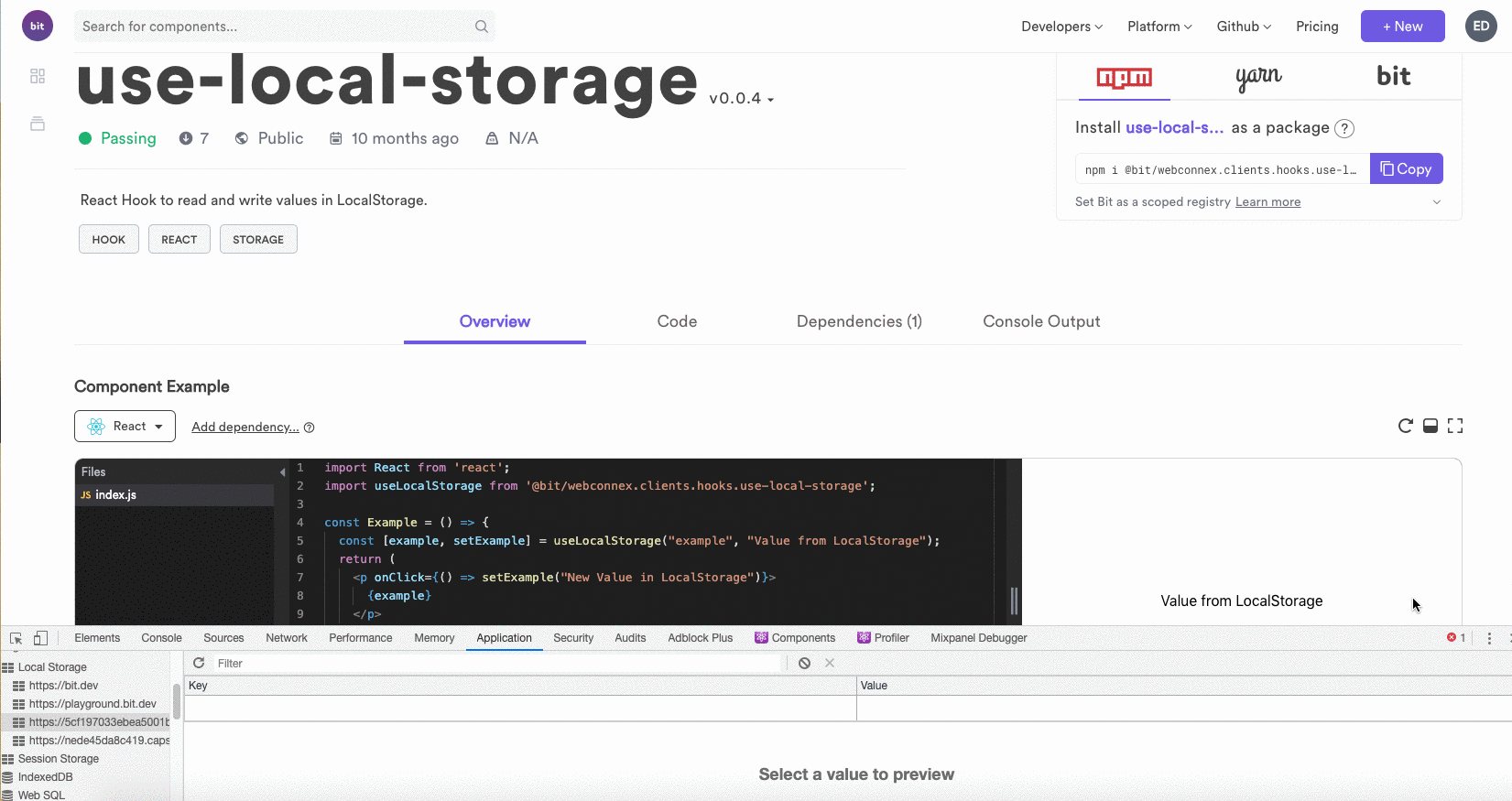Focus the storage Filter field
Screen dimensions: 1512x801
tap(499, 664)
